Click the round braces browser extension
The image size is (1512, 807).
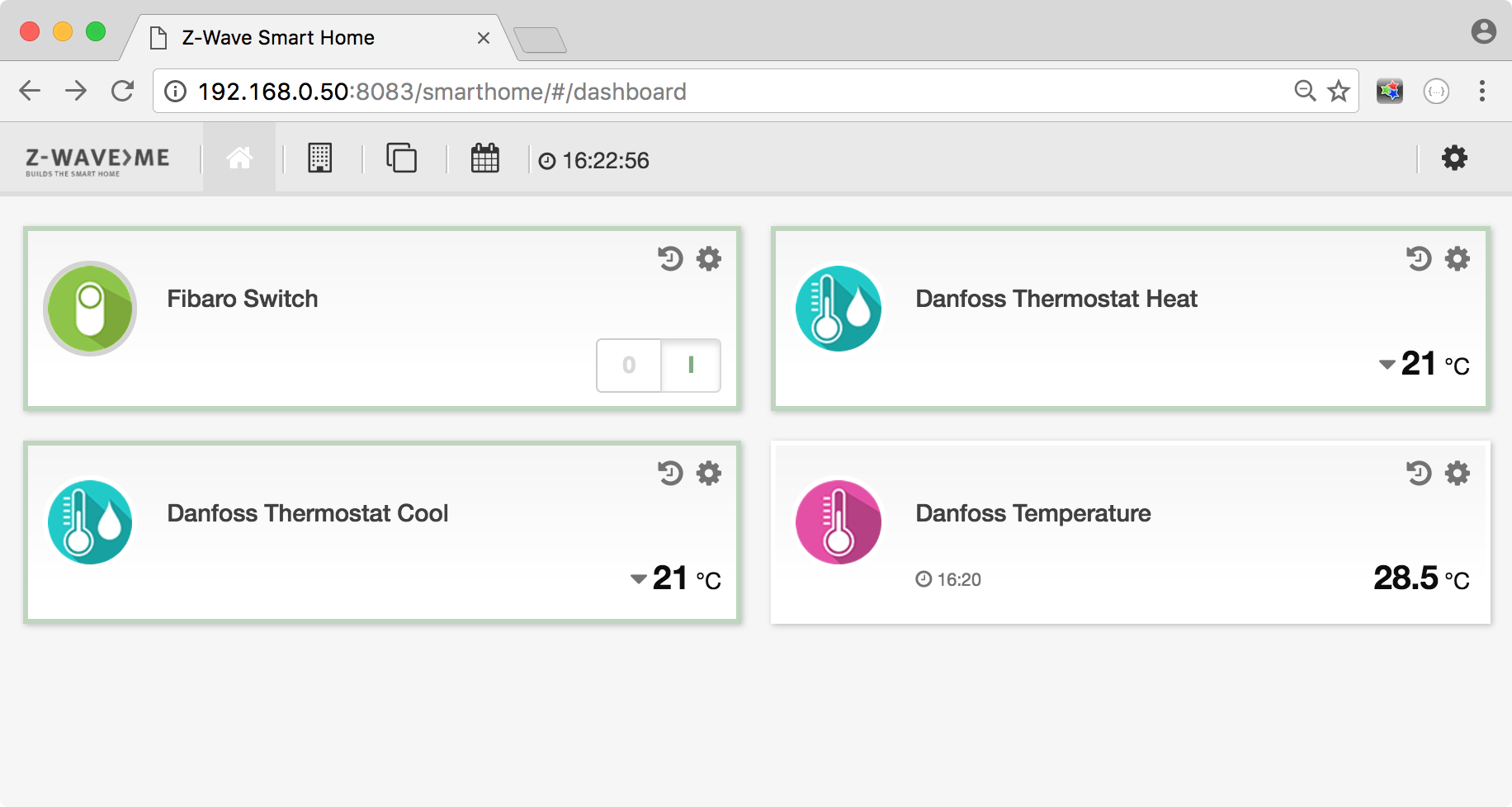tap(1436, 91)
